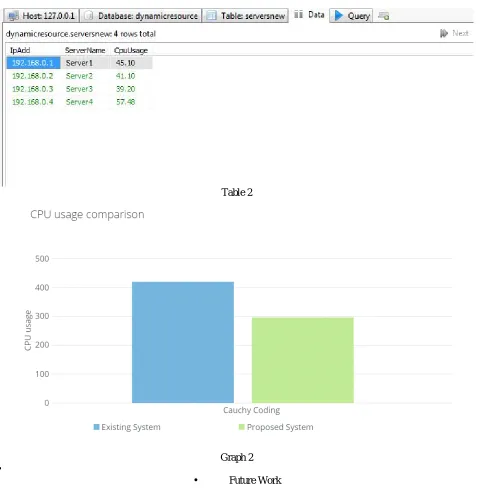Sort by ServerName column header
The image size is (480, 491).
click(85, 50)
